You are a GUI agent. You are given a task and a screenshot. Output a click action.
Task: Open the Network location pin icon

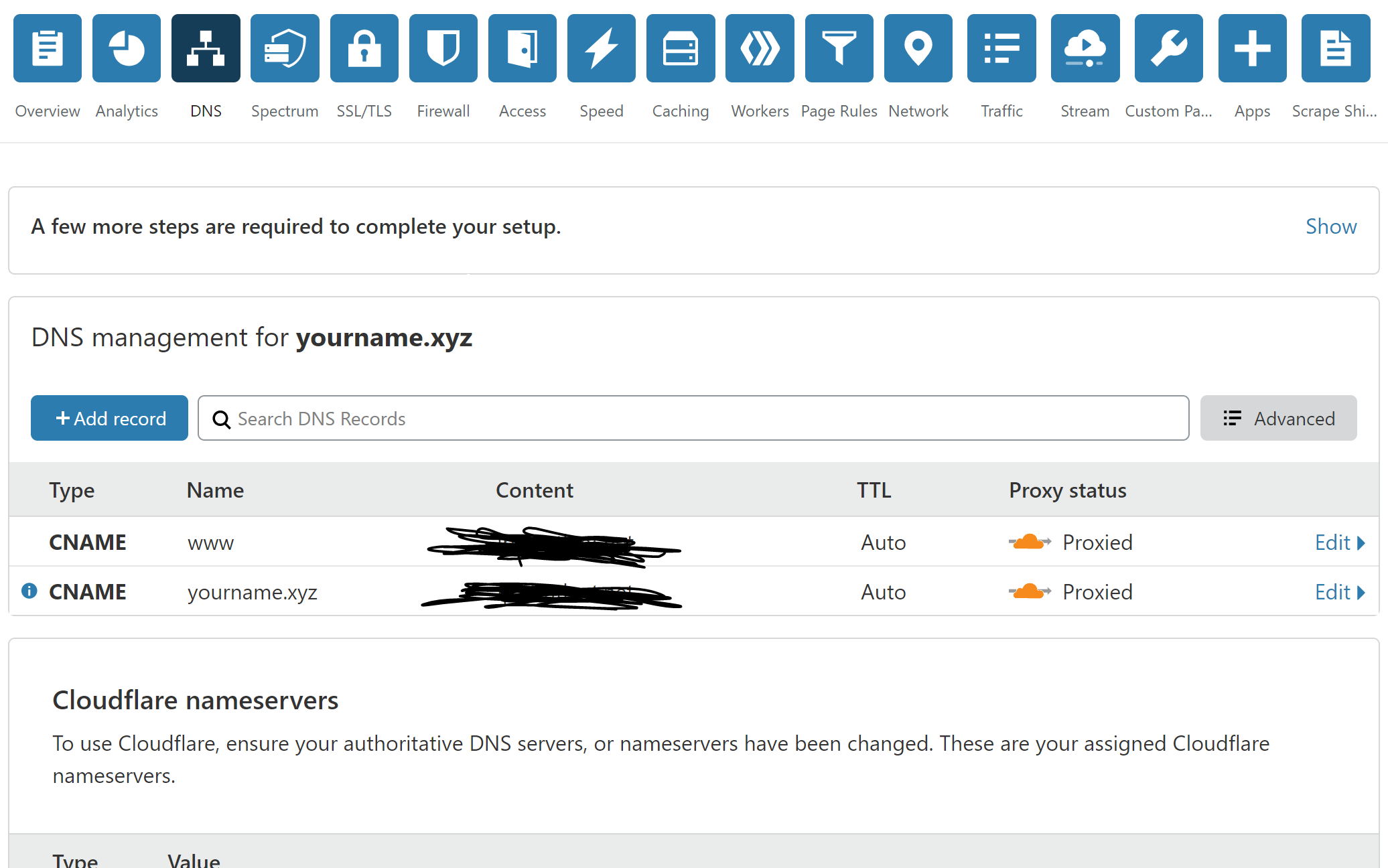coord(918,48)
